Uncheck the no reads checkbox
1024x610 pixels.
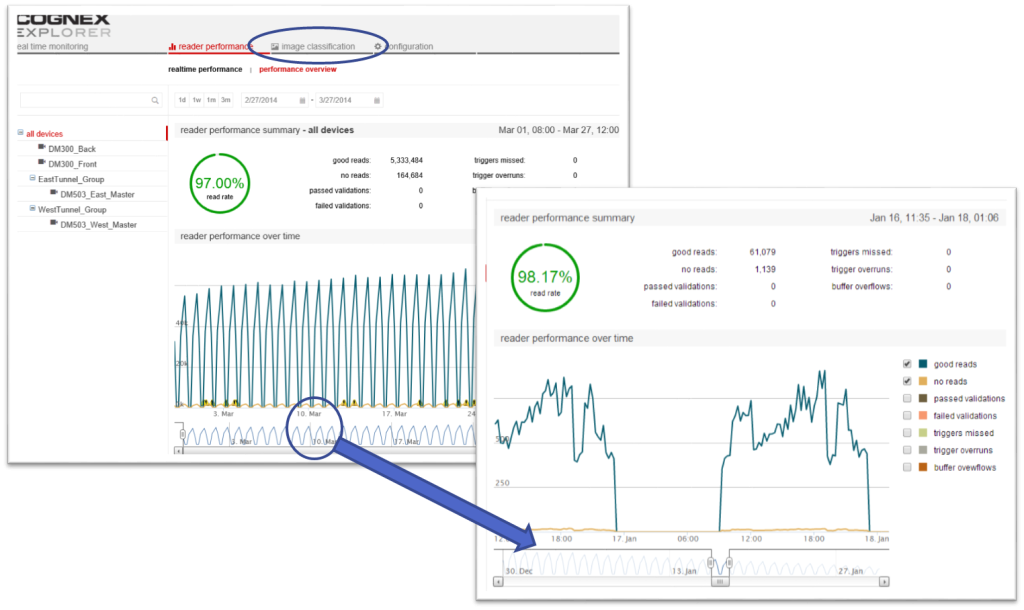pyautogui.click(x=907, y=381)
